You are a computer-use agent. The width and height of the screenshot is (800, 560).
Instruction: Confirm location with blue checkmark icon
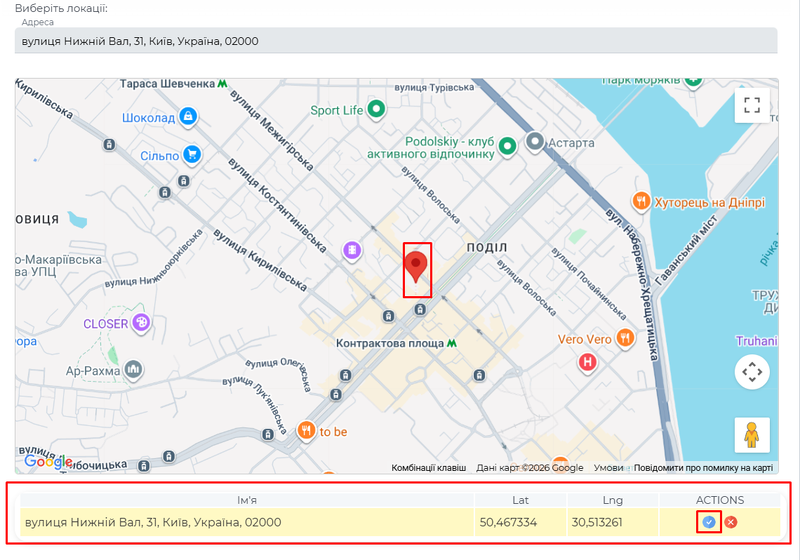click(709, 522)
